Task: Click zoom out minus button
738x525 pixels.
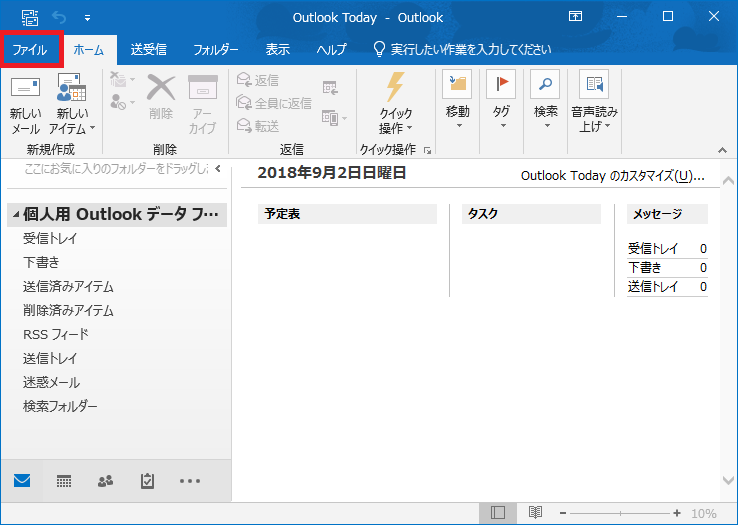Action: [563, 513]
